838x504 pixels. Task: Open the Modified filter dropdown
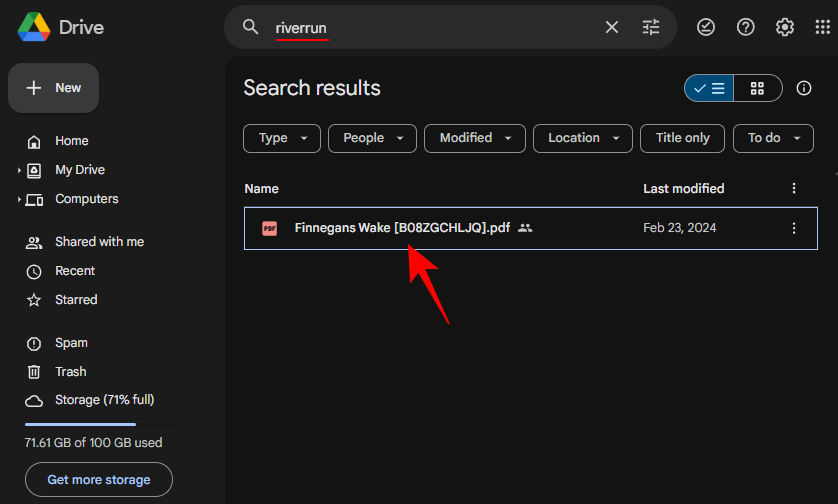[475, 138]
